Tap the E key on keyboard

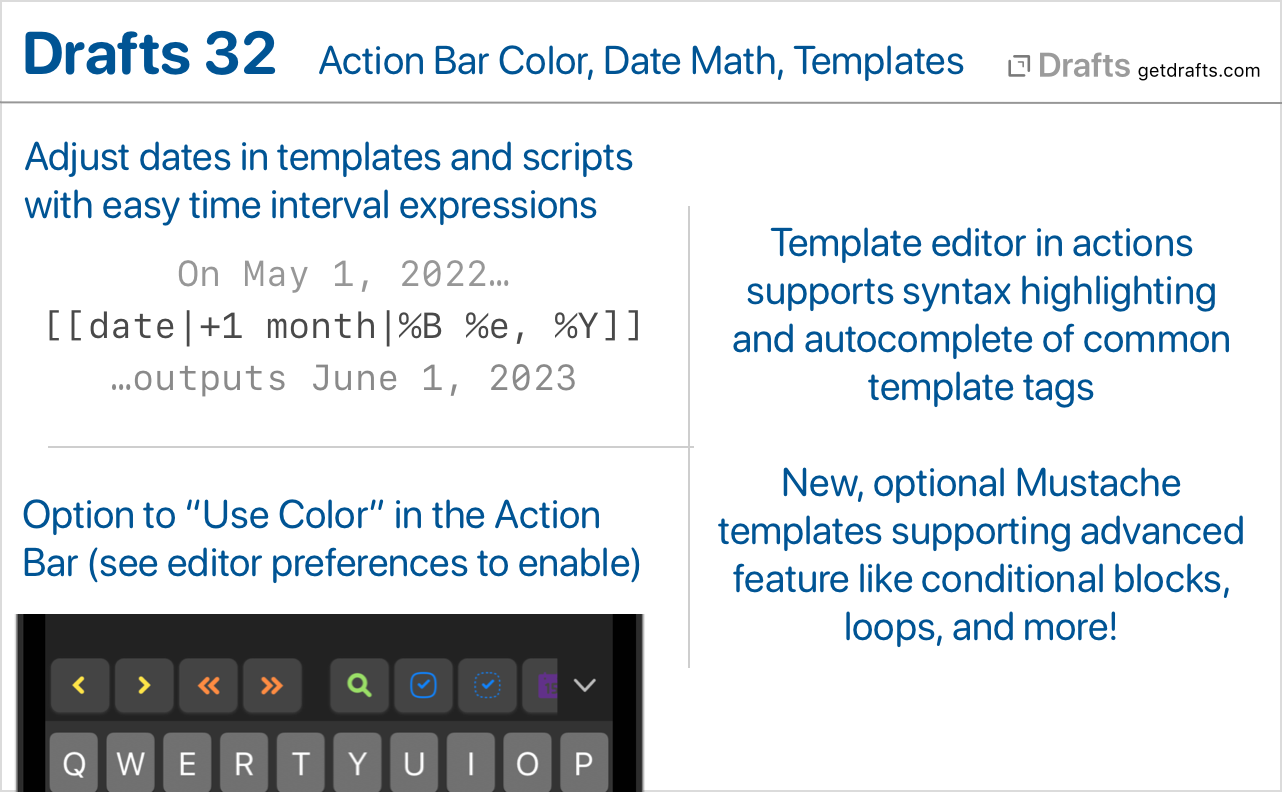tap(187, 763)
